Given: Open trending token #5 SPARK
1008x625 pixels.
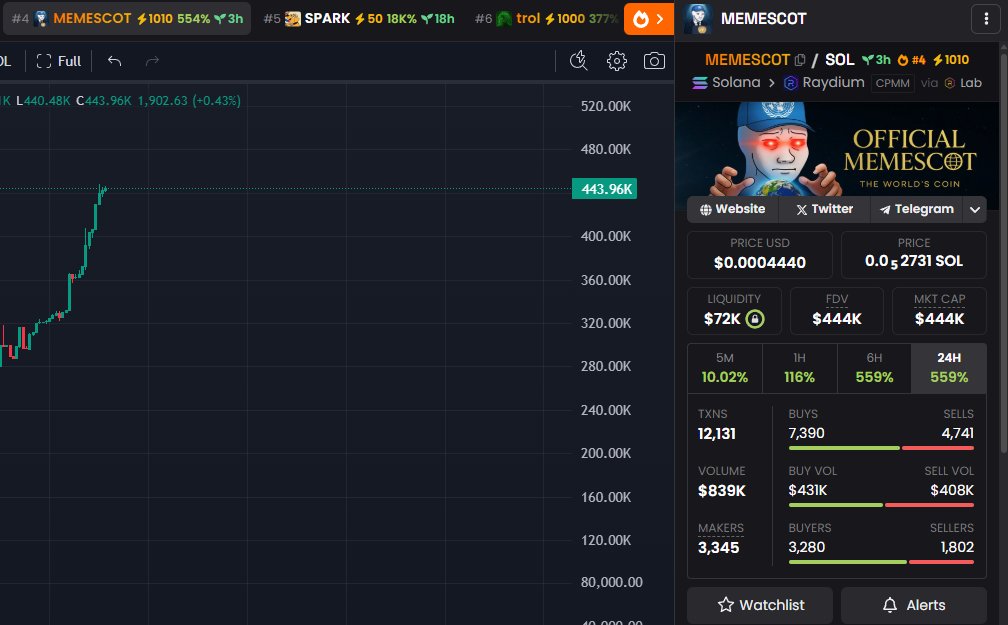Looking at the screenshot, I should tap(359, 19).
